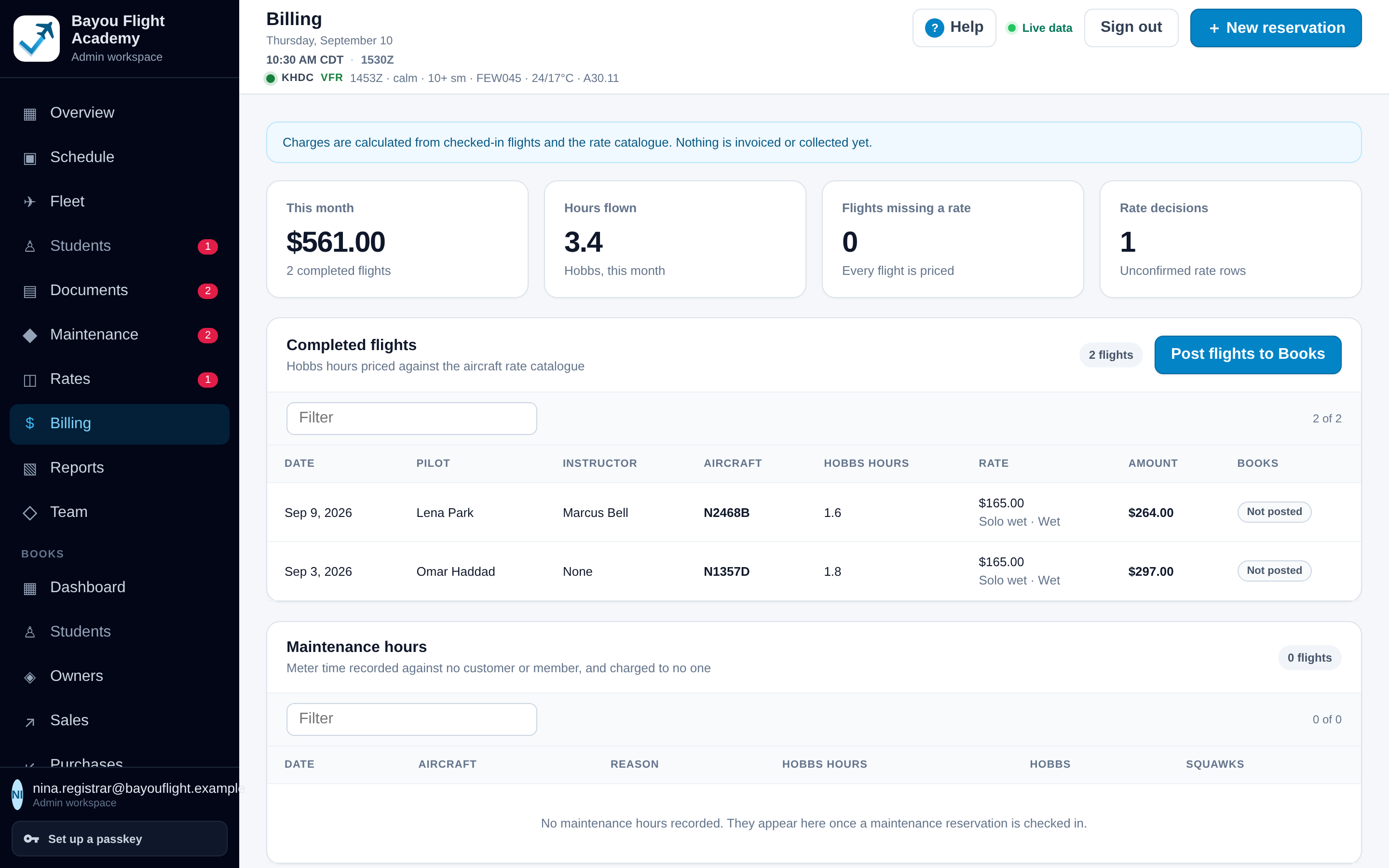Click the Completed flights Filter field
This screenshot has width=1389, height=868.
pos(411,418)
